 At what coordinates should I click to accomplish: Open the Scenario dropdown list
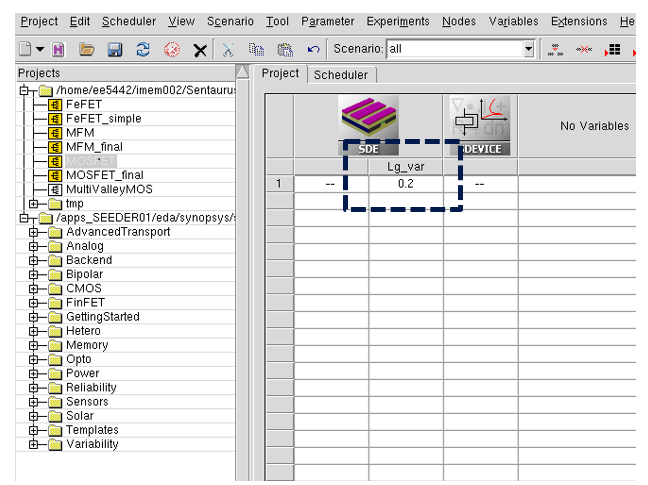pos(529,48)
